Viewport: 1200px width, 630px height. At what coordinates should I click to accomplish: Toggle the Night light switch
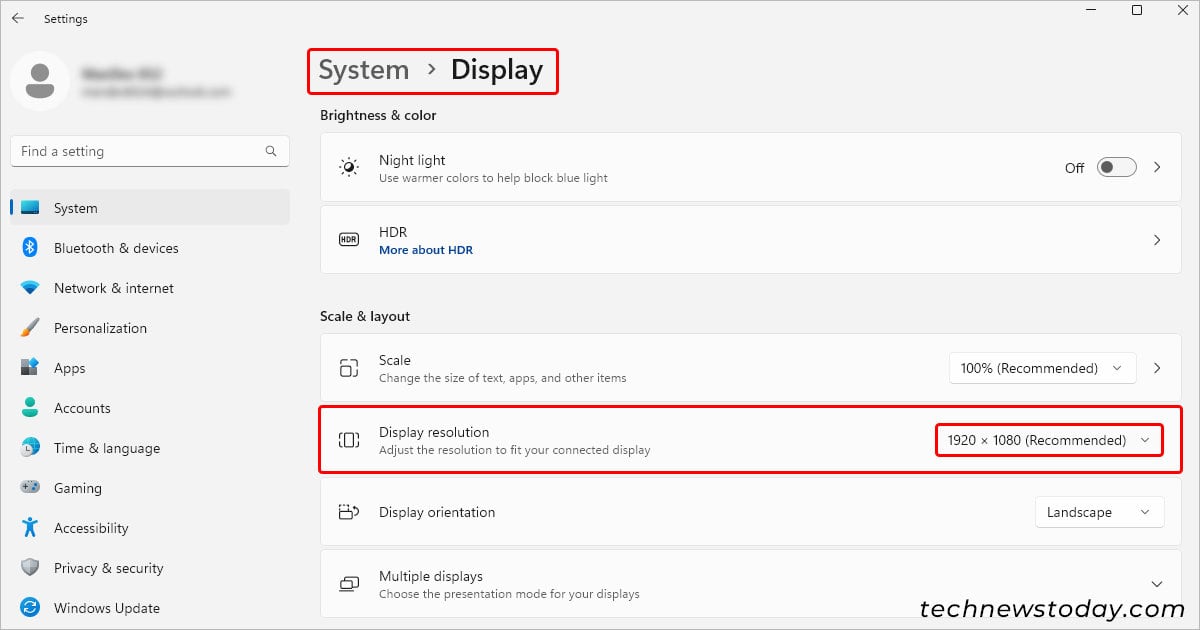[1116, 167]
